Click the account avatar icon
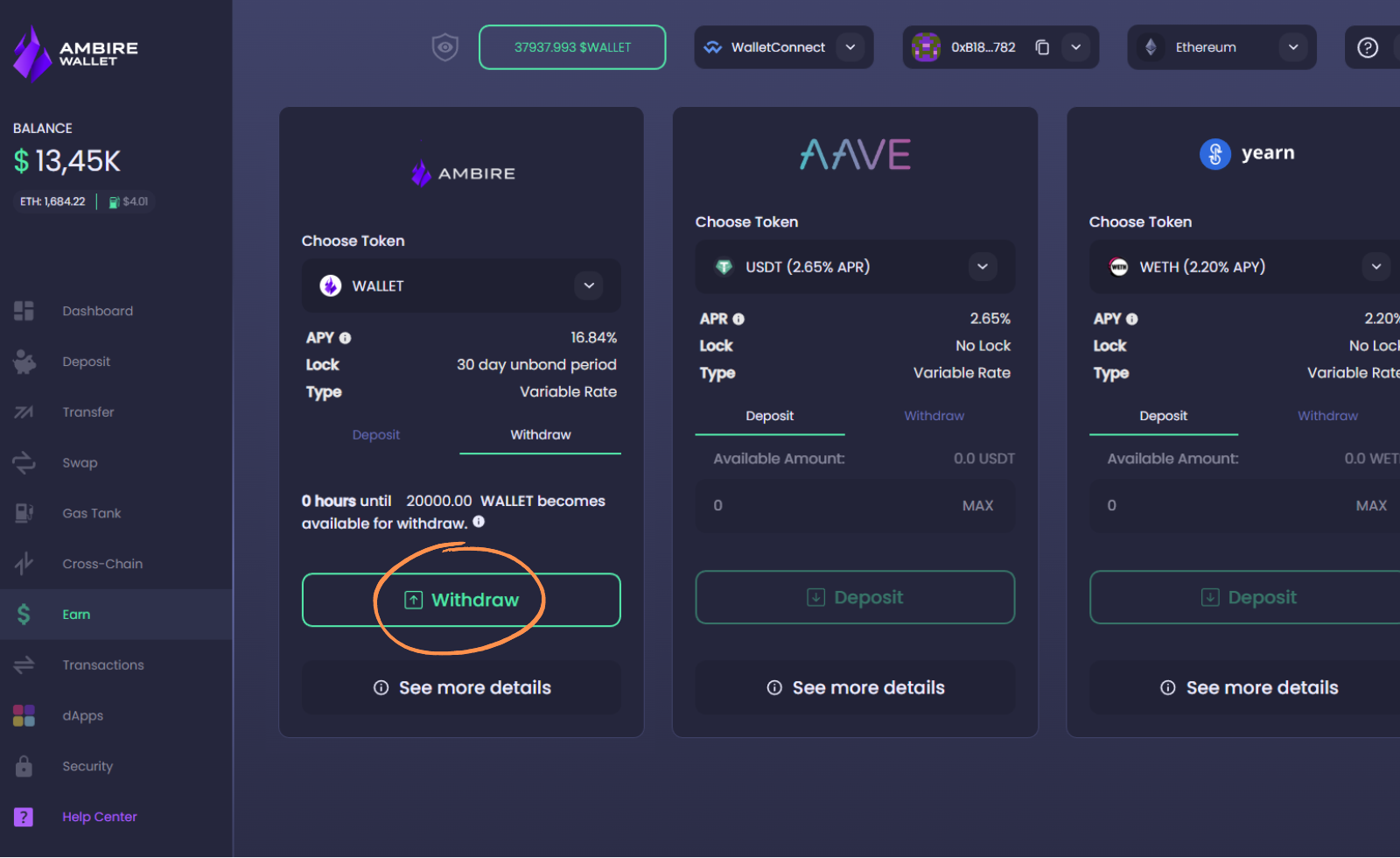Screen dimensions: 1400x858 (926, 47)
